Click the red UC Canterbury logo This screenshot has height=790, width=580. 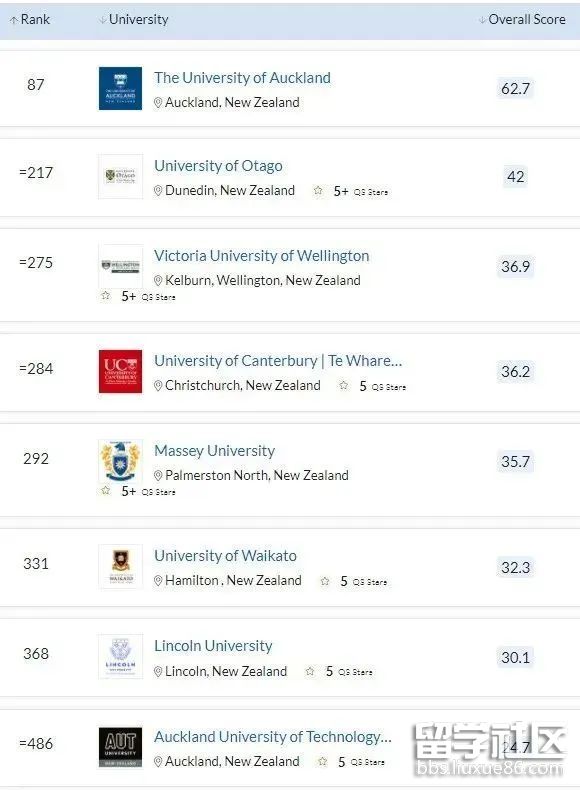(x=120, y=371)
